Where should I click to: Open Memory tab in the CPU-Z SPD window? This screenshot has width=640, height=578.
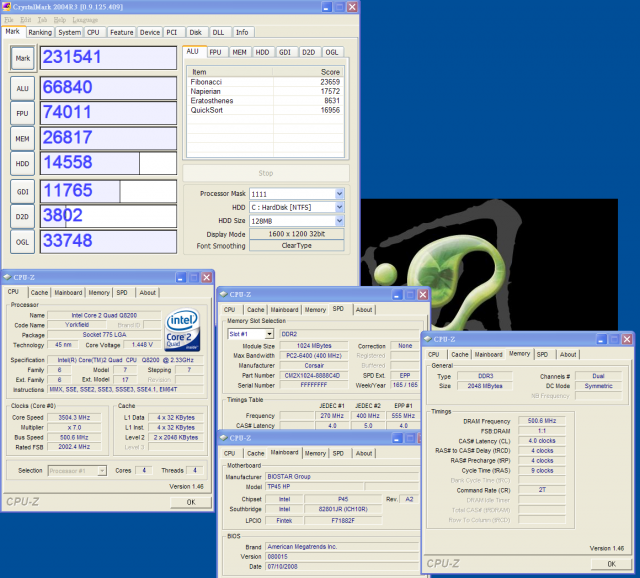[x=315, y=310]
